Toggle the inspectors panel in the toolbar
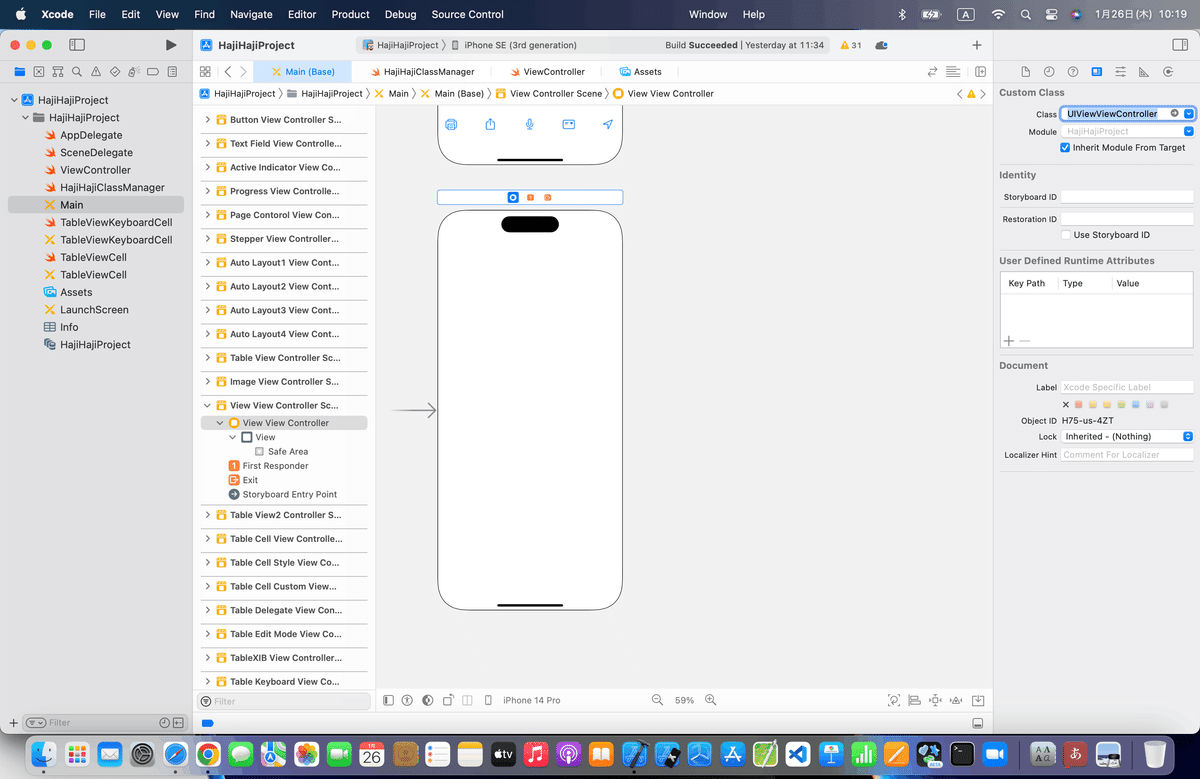The image size is (1200, 779). pyautogui.click(x=1179, y=45)
